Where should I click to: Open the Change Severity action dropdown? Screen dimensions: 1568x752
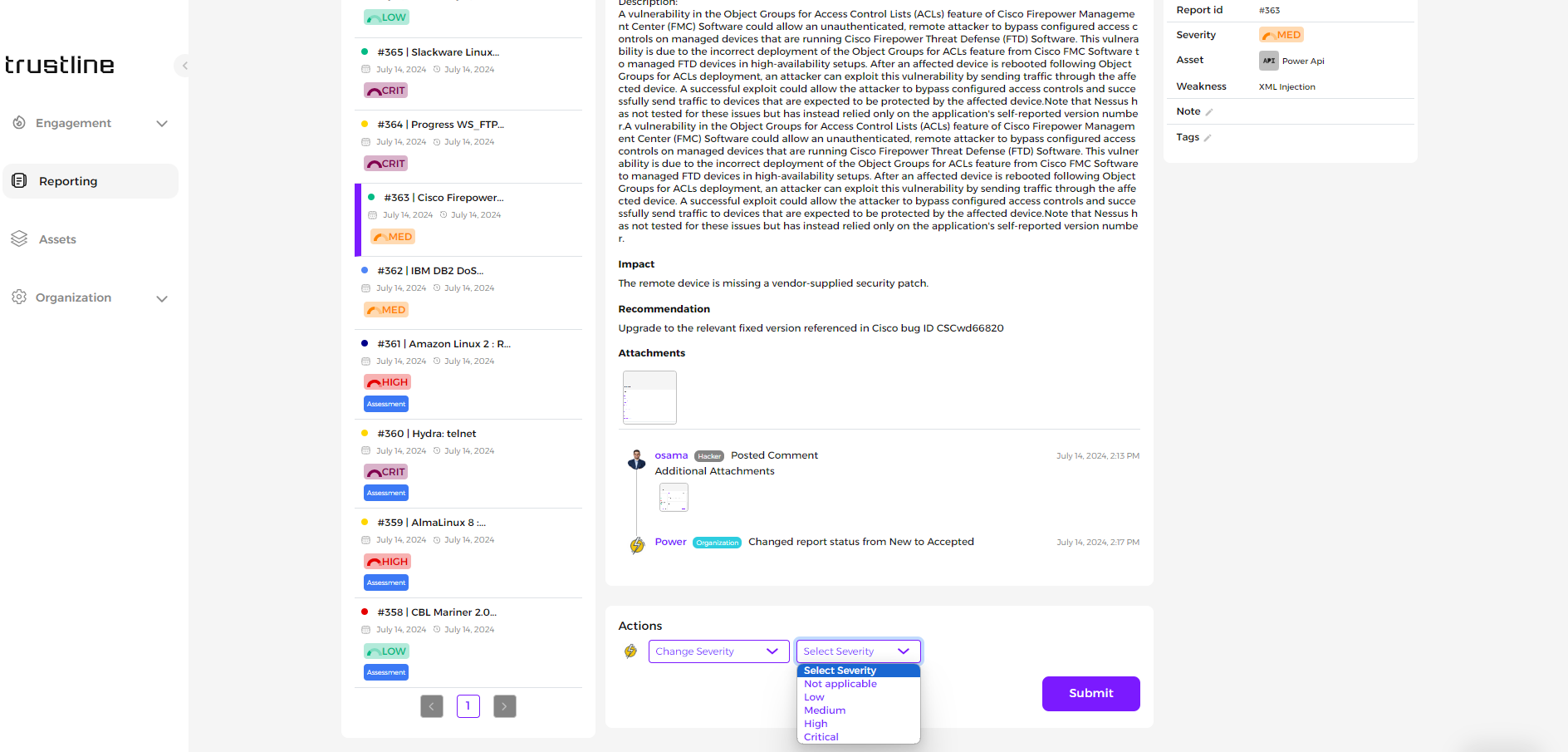click(718, 651)
